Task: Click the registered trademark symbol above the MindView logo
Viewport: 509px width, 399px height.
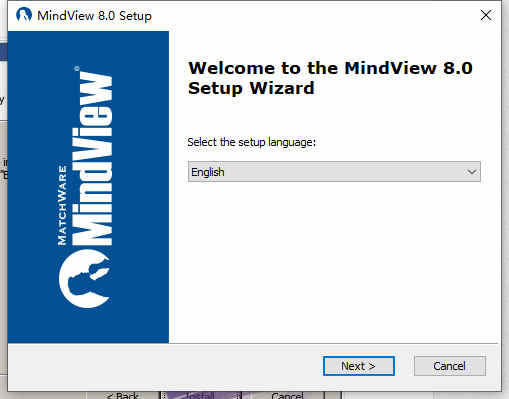Action: pos(77,69)
